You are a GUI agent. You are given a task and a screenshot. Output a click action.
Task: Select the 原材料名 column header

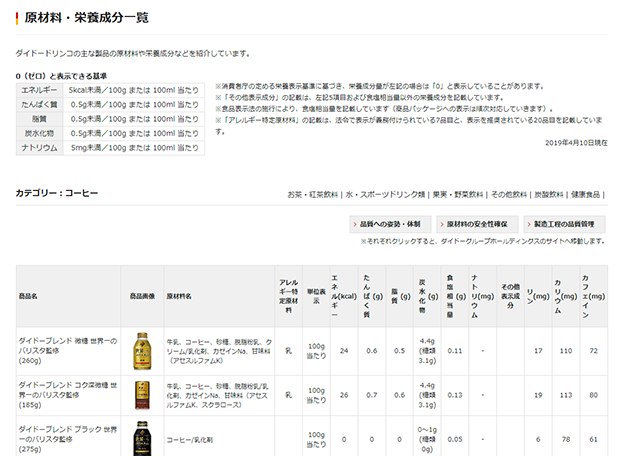click(180, 296)
